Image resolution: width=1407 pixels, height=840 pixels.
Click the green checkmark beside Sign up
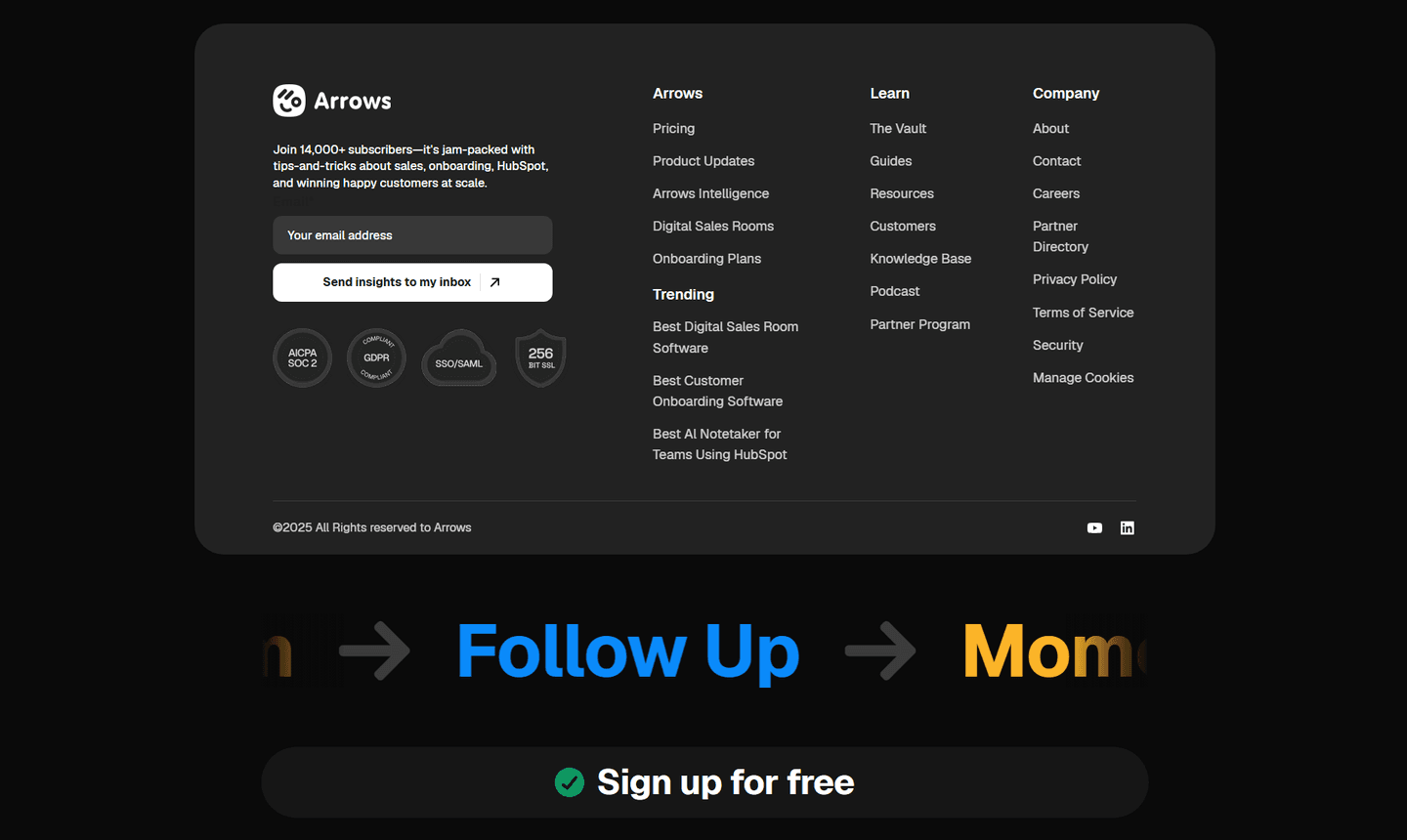[570, 782]
